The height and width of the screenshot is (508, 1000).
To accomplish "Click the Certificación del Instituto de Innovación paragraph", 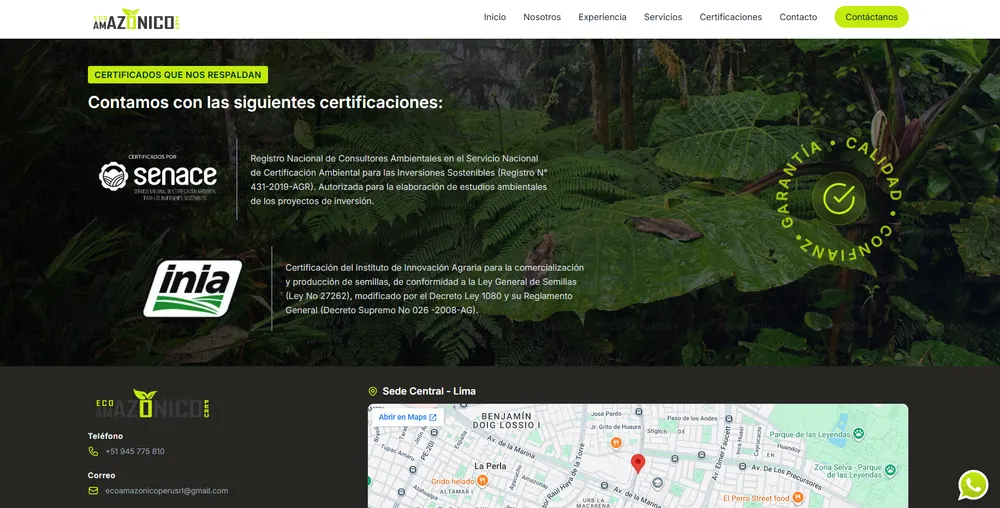I will [x=434, y=289].
